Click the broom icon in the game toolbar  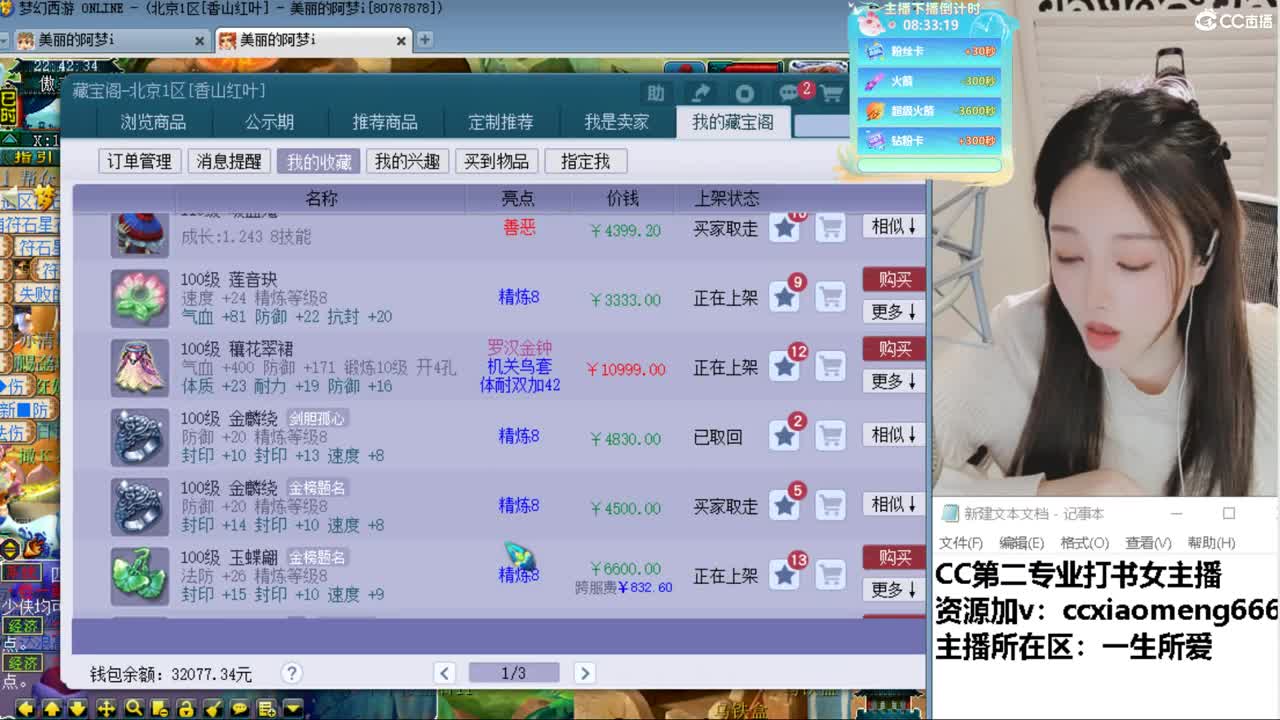[212, 708]
